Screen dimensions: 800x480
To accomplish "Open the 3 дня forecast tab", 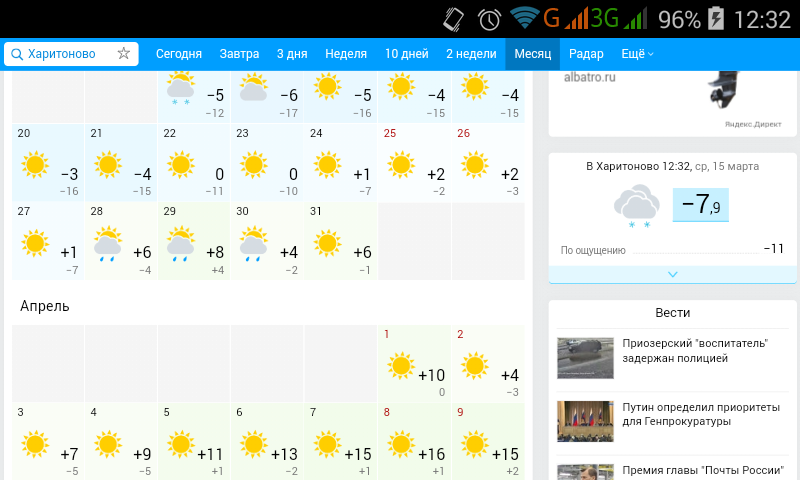I will coord(292,54).
